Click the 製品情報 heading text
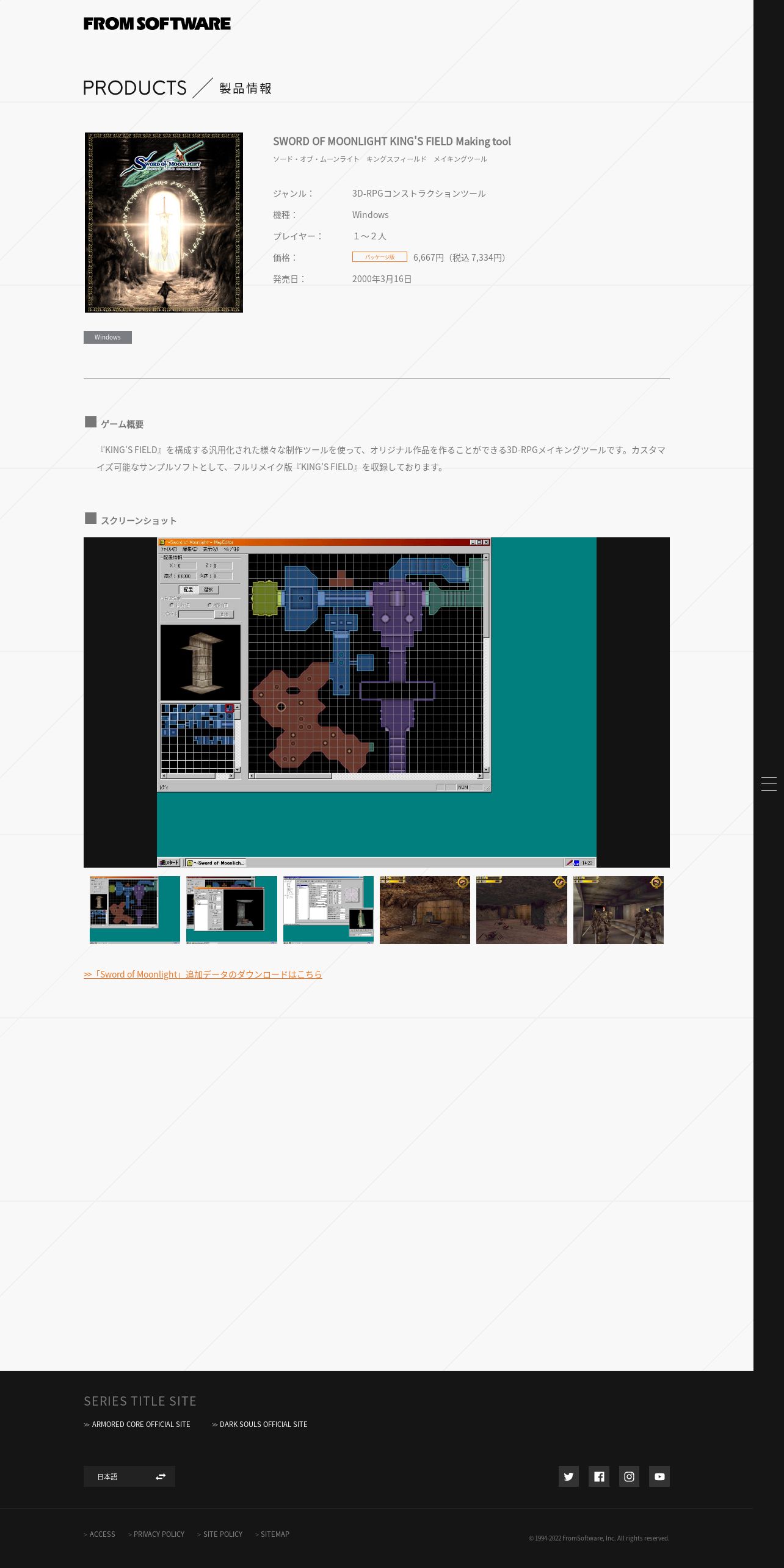Viewport: 784px width, 1568px height. [245, 89]
